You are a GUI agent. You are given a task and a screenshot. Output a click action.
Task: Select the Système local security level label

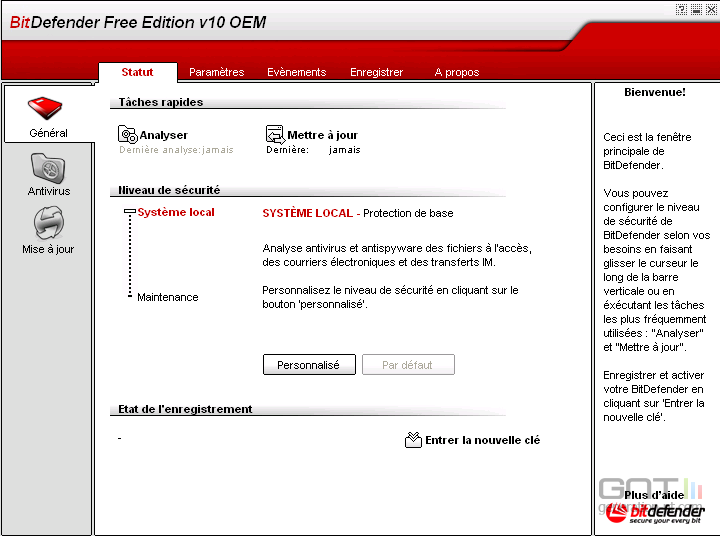point(176,212)
